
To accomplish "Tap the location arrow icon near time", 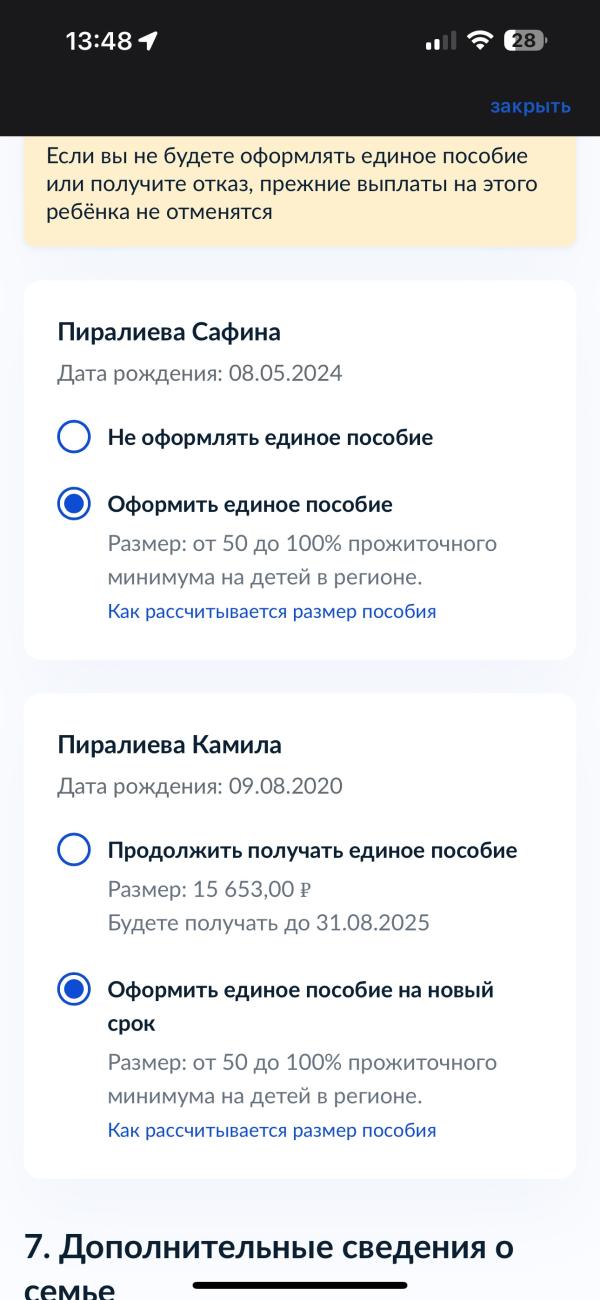I will 149,41.
